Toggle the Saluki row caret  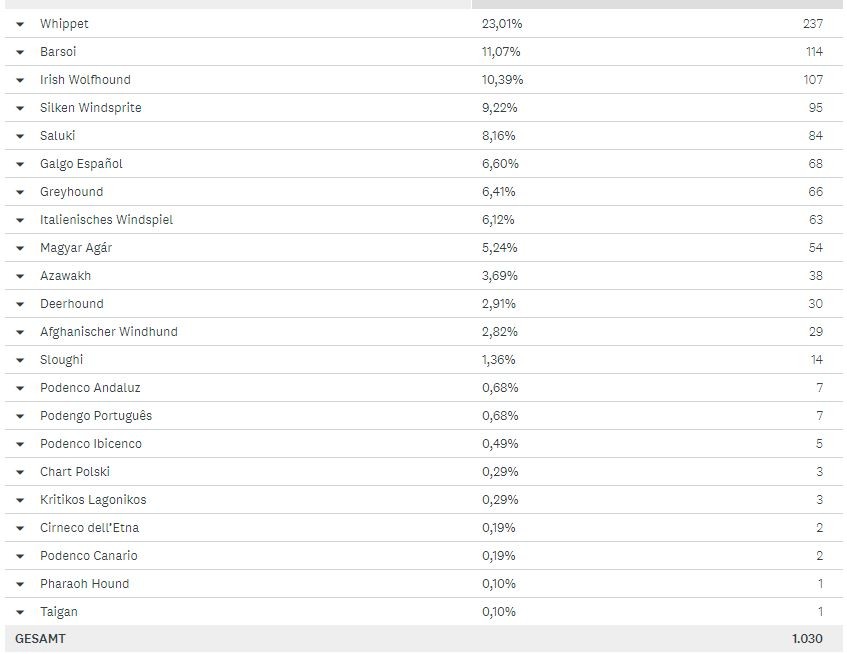point(20,136)
